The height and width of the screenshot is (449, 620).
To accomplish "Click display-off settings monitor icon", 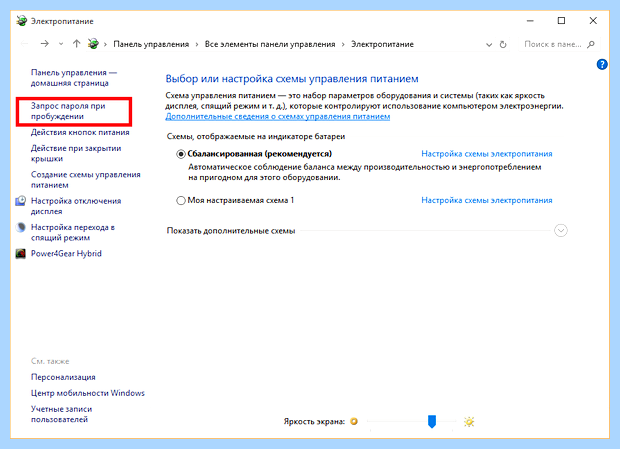I will point(21,201).
